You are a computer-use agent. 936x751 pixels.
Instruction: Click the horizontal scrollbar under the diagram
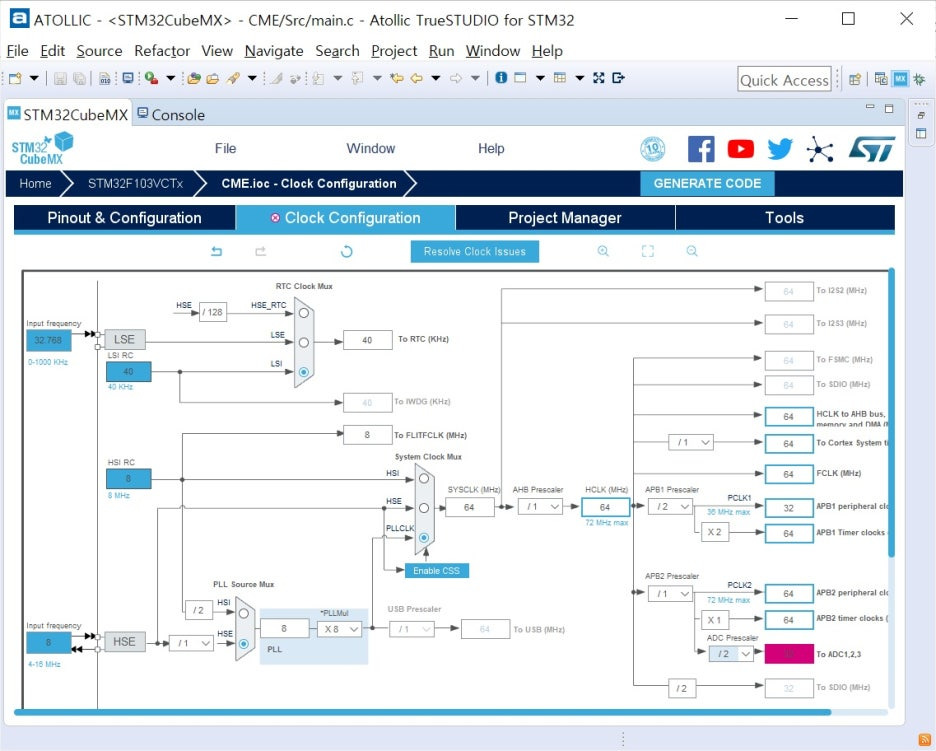(x=422, y=712)
